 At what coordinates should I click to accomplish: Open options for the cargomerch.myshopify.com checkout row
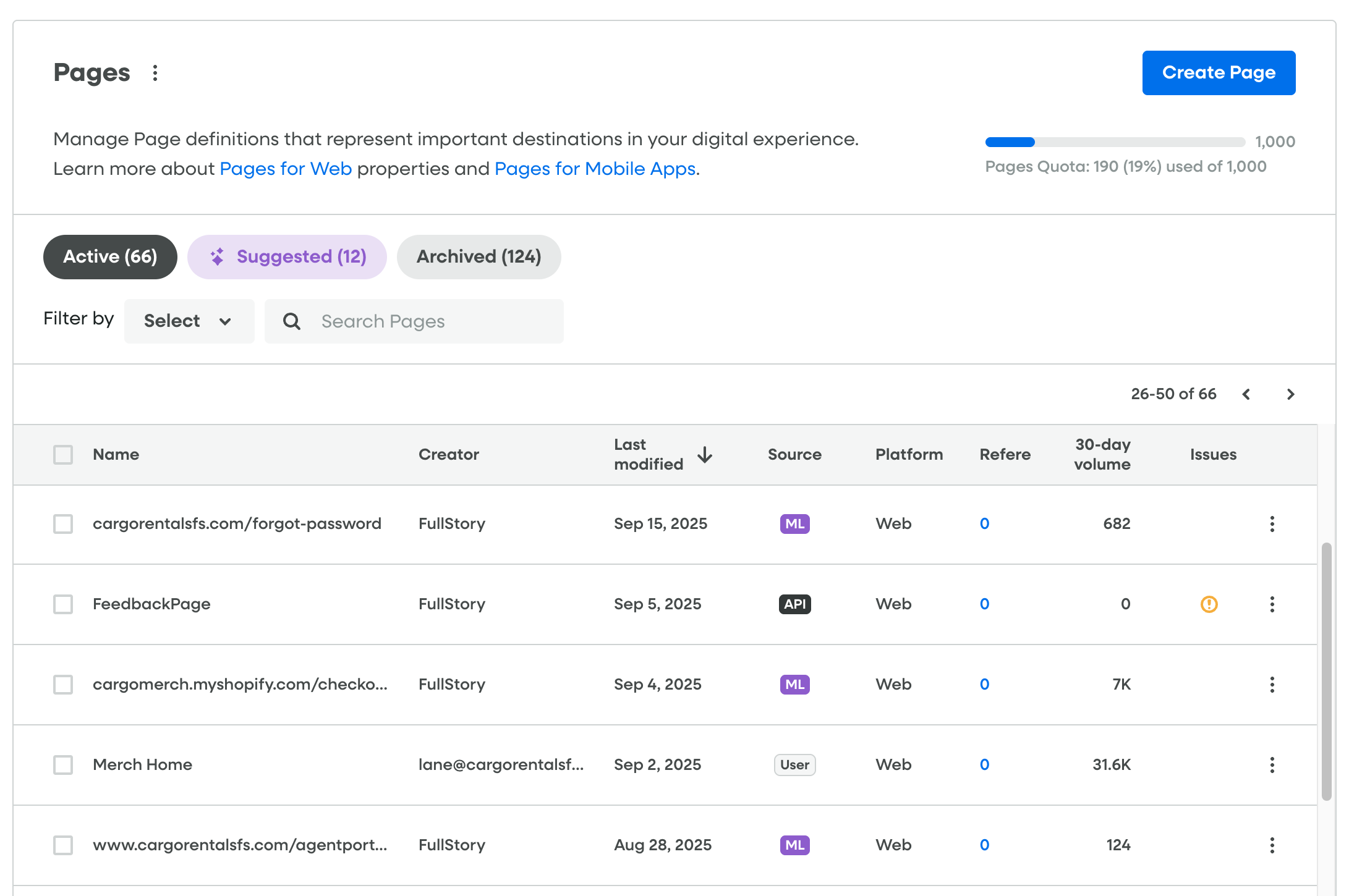(x=1272, y=685)
